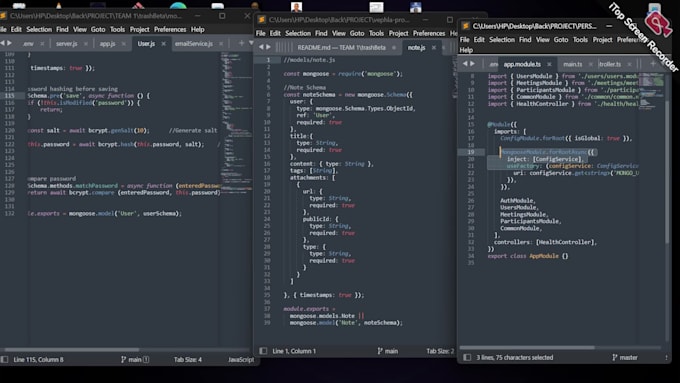This screenshot has height=383, width=680.
Task: Click 'timestamps' on line 35 of note.js
Action: 315,295
